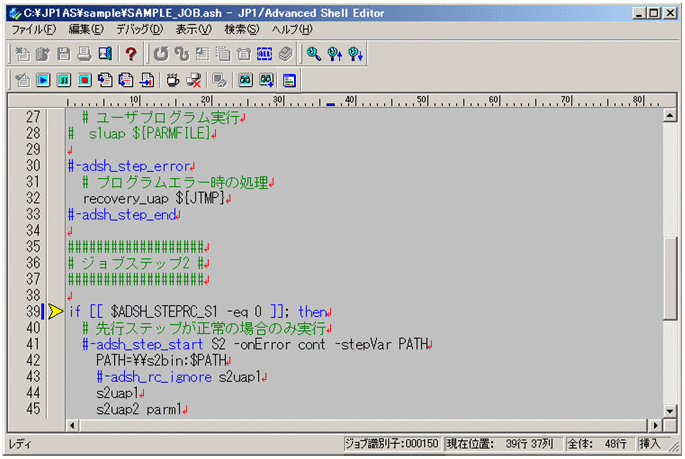Stop debugging with the red stop icon
Viewport: 685px width, 459px height.
tap(85, 80)
